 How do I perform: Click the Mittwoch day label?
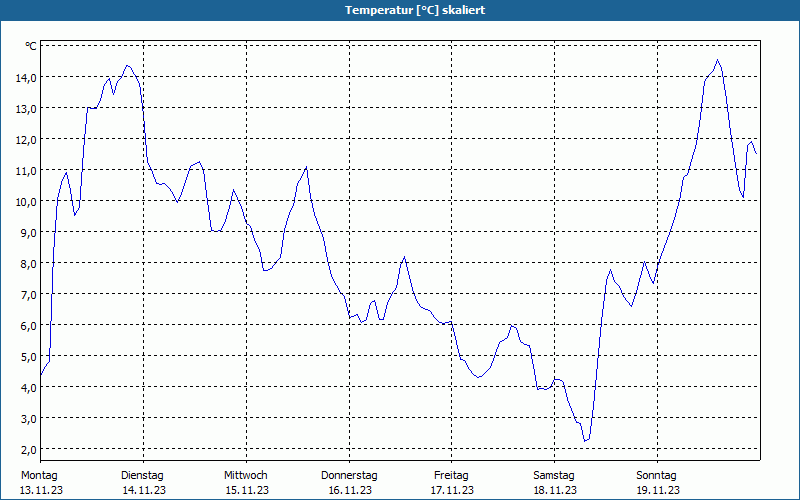pyautogui.click(x=246, y=476)
